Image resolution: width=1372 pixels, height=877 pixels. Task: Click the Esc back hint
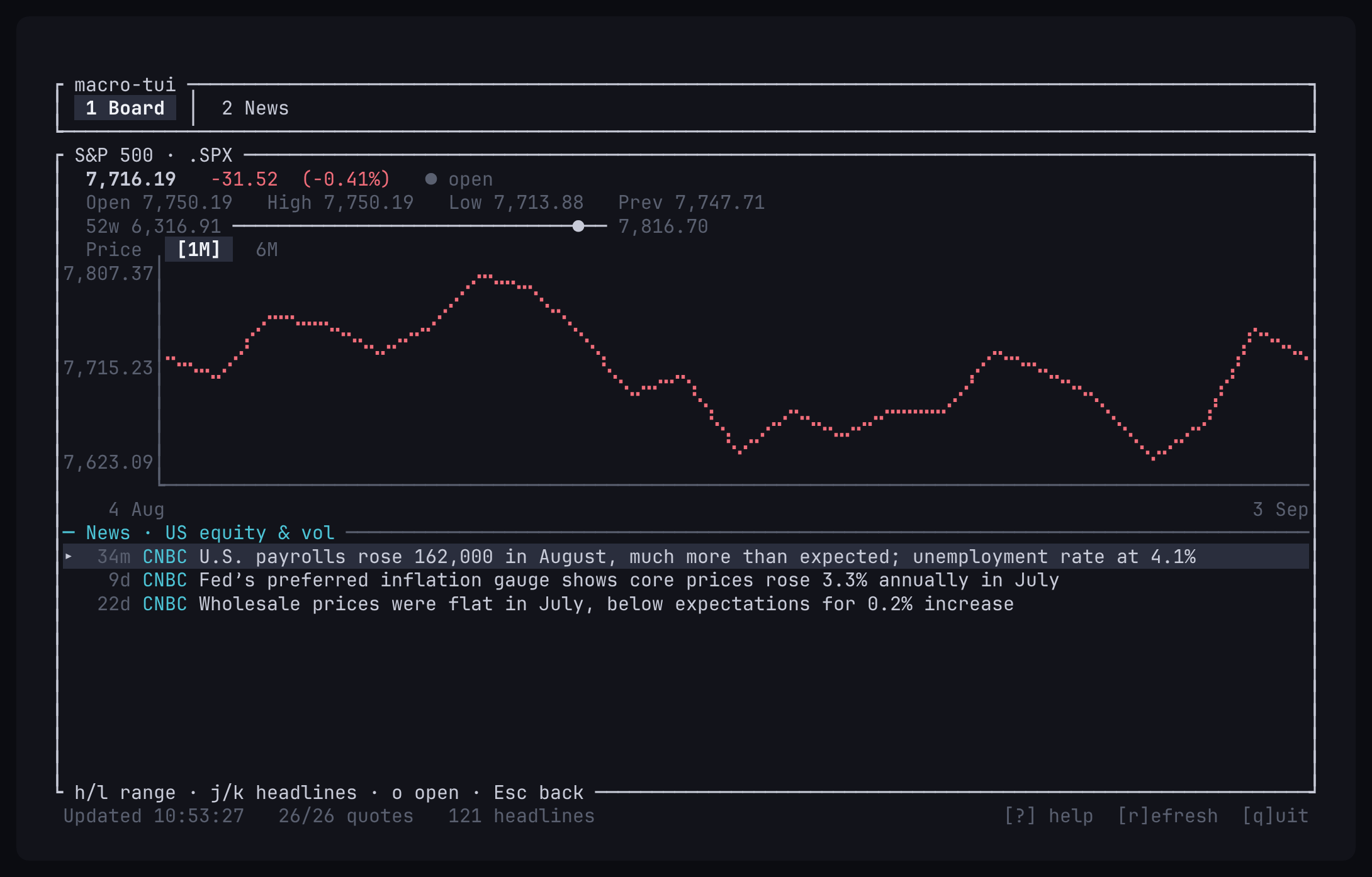pyautogui.click(x=539, y=793)
